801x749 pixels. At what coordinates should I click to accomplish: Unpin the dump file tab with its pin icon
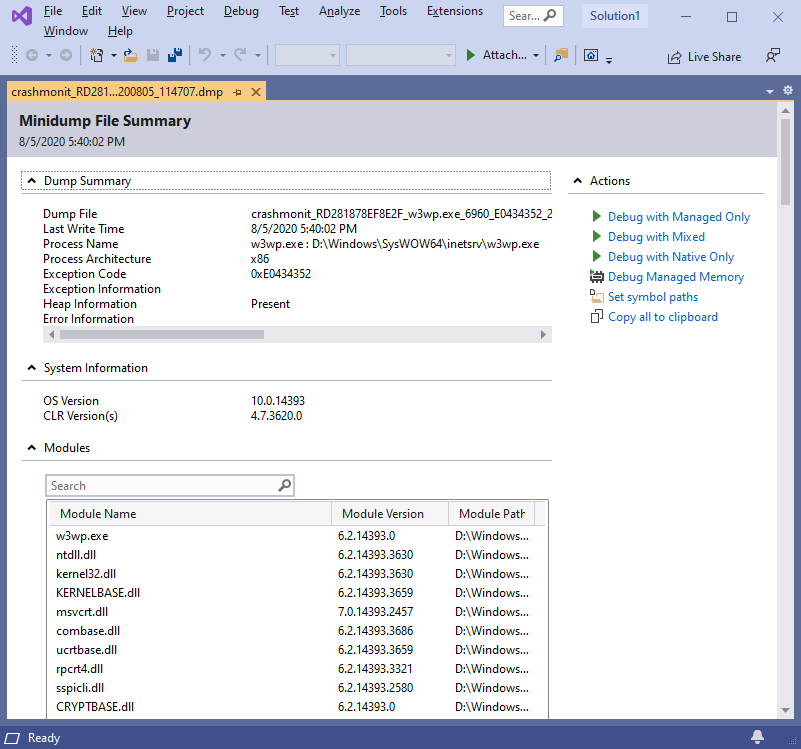tap(237, 90)
